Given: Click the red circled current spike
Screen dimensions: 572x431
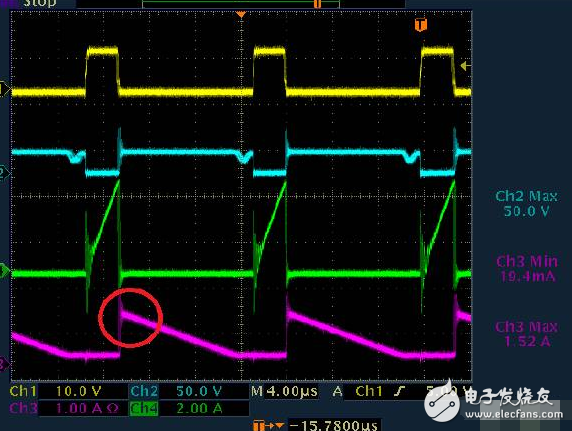Looking at the screenshot, I should coord(131,318).
